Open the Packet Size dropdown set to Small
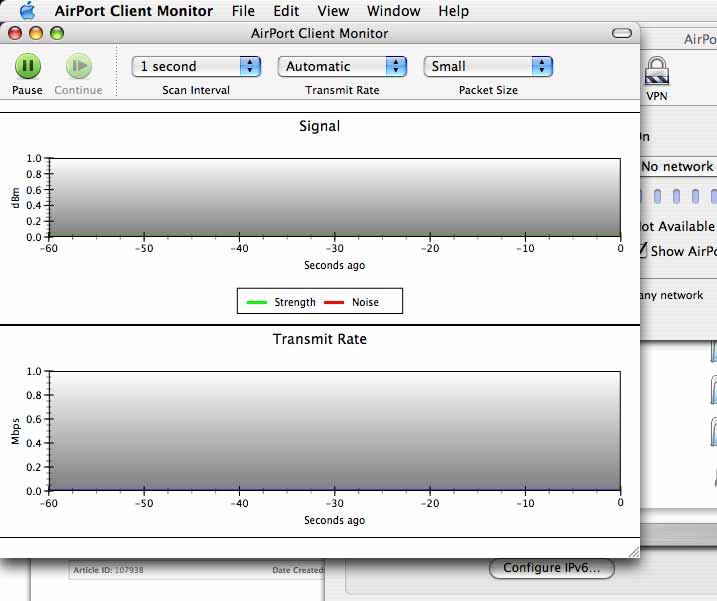Image resolution: width=717 pixels, height=601 pixels. tap(488, 67)
